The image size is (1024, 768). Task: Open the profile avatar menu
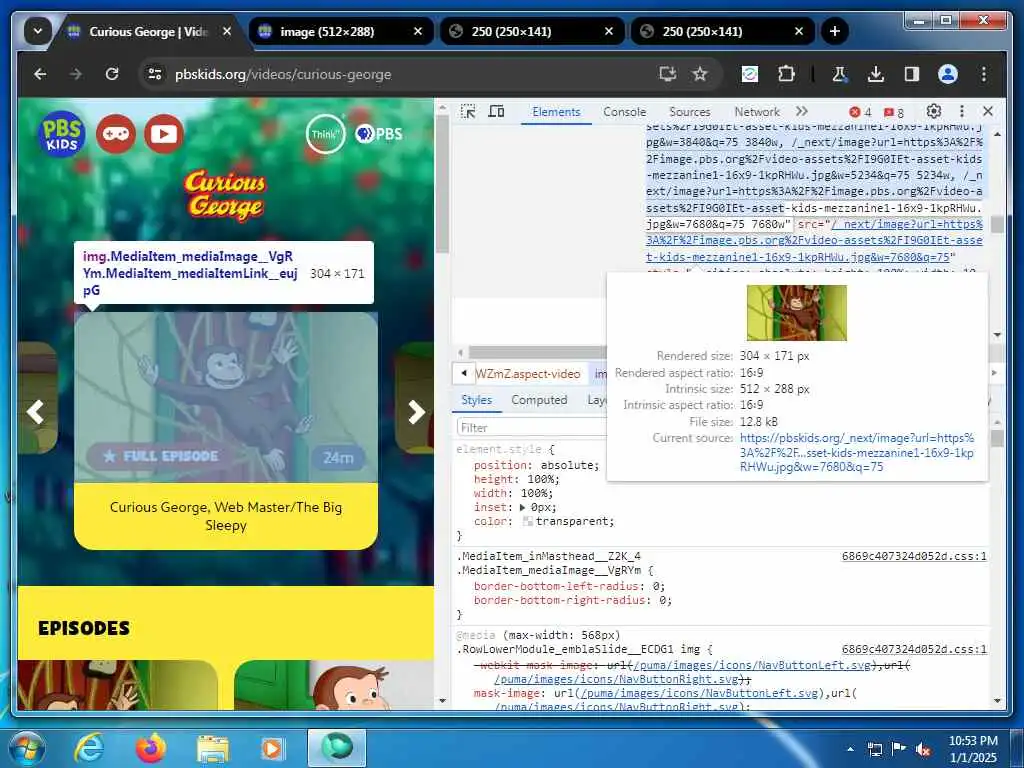point(948,74)
